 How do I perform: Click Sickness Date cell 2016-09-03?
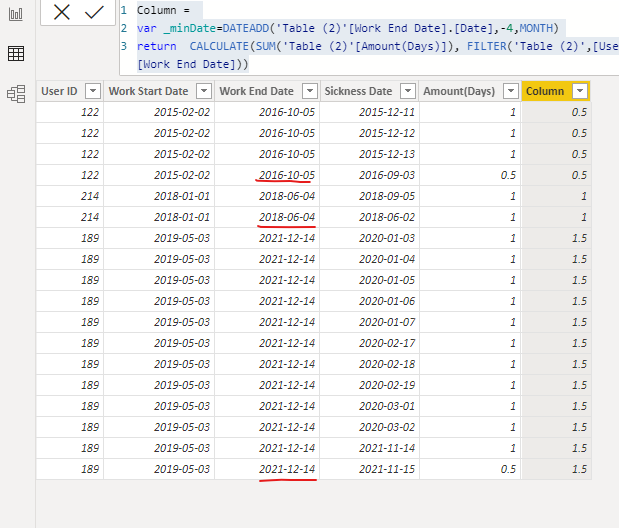370,175
